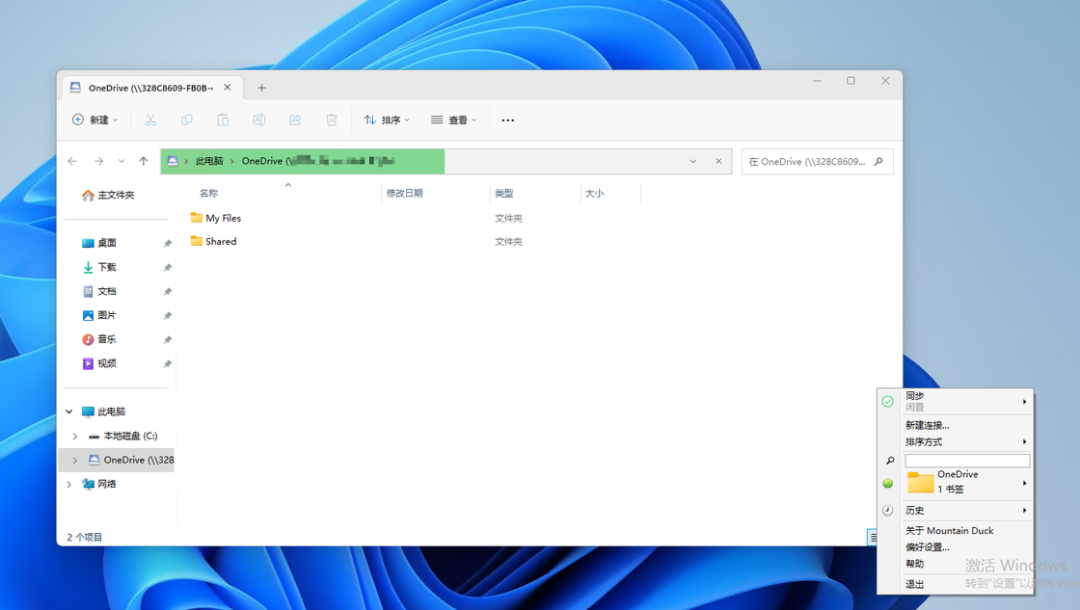Screen dimensions: 1080x610
Task: Click the Cut scissors icon
Action: click(x=151, y=120)
